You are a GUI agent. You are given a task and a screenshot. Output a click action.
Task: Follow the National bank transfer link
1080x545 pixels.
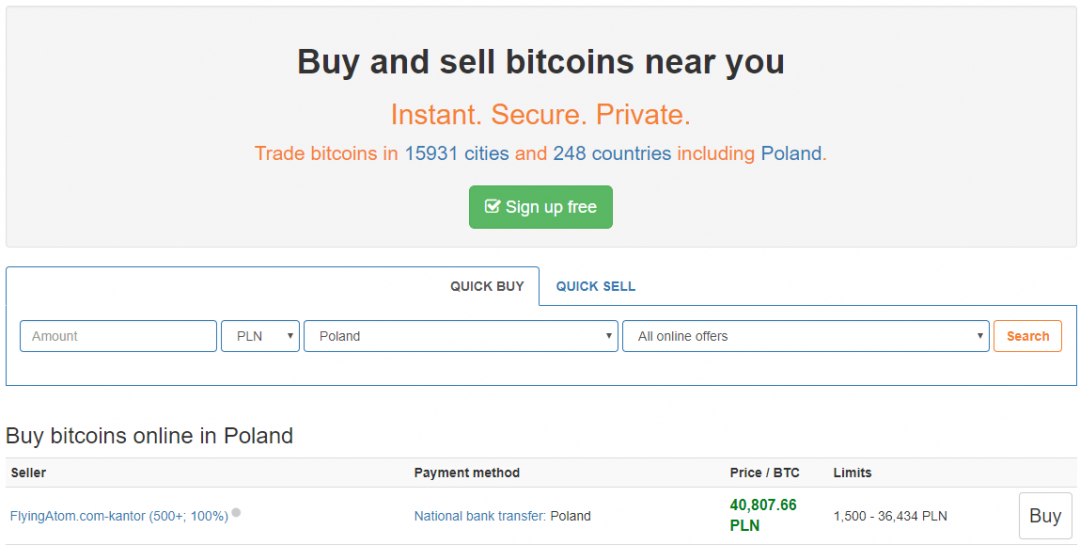479,516
